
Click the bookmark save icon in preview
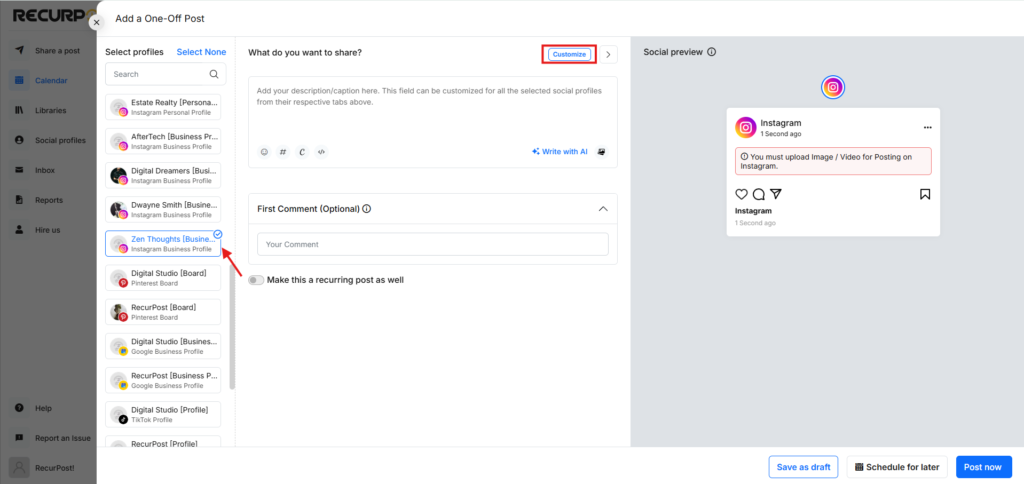point(925,194)
